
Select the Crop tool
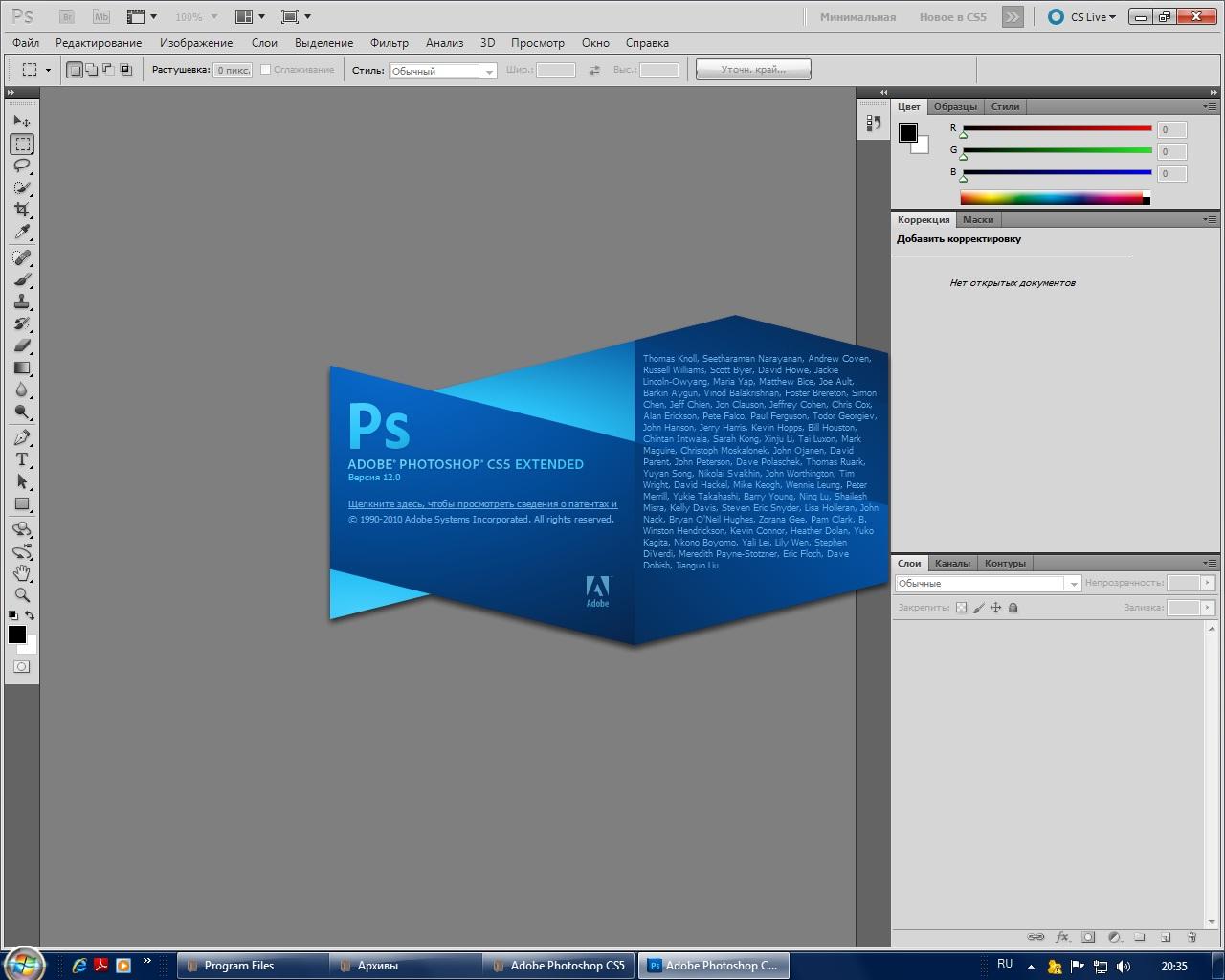pos(22,210)
